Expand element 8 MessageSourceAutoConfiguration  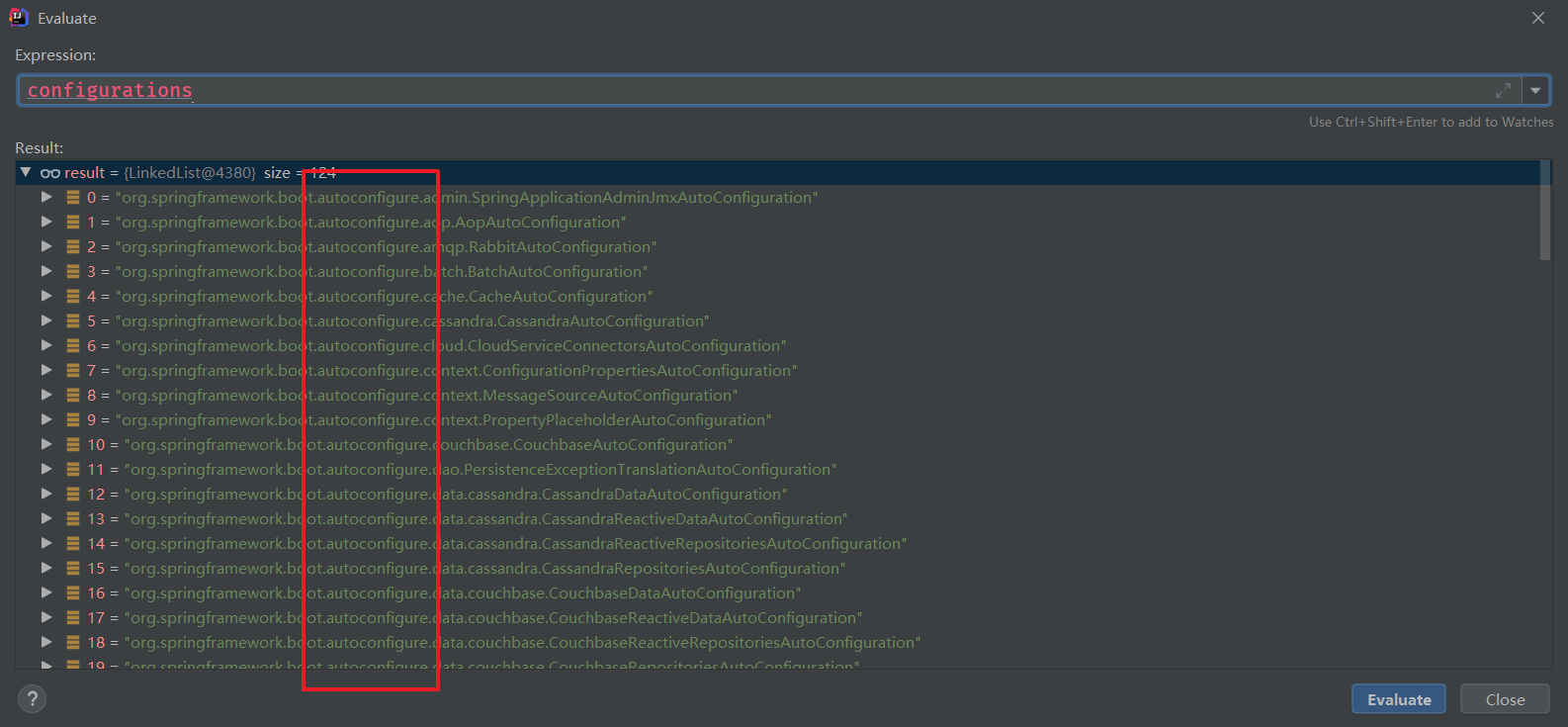[45, 395]
